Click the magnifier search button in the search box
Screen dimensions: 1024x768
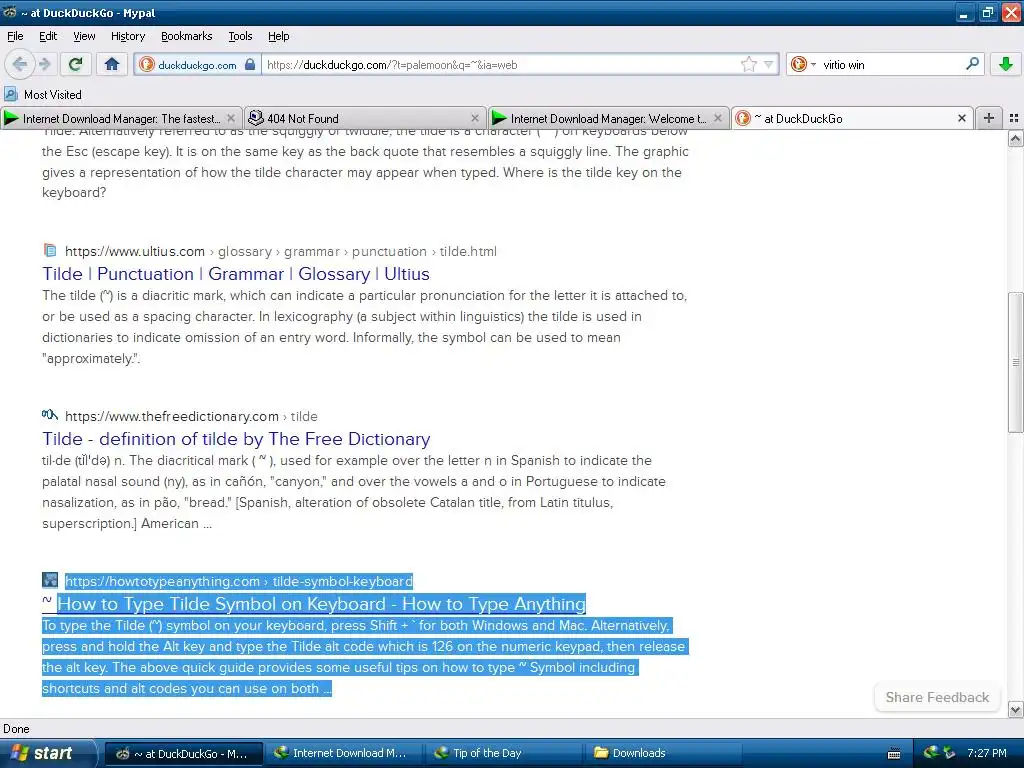[972, 64]
